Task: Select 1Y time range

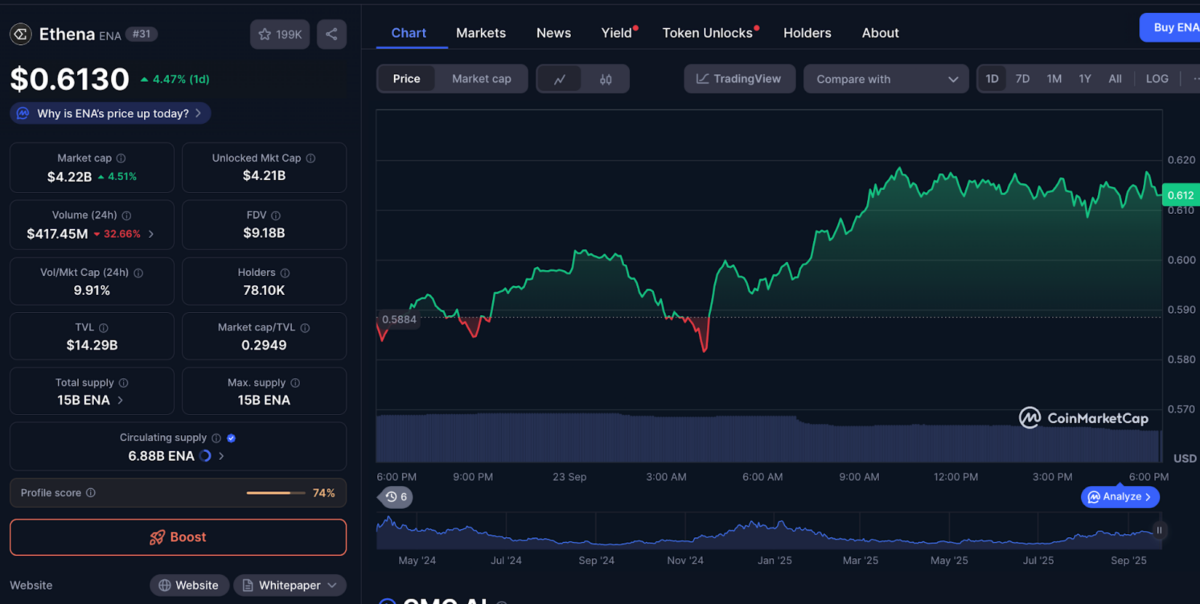Action: (x=1085, y=79)
